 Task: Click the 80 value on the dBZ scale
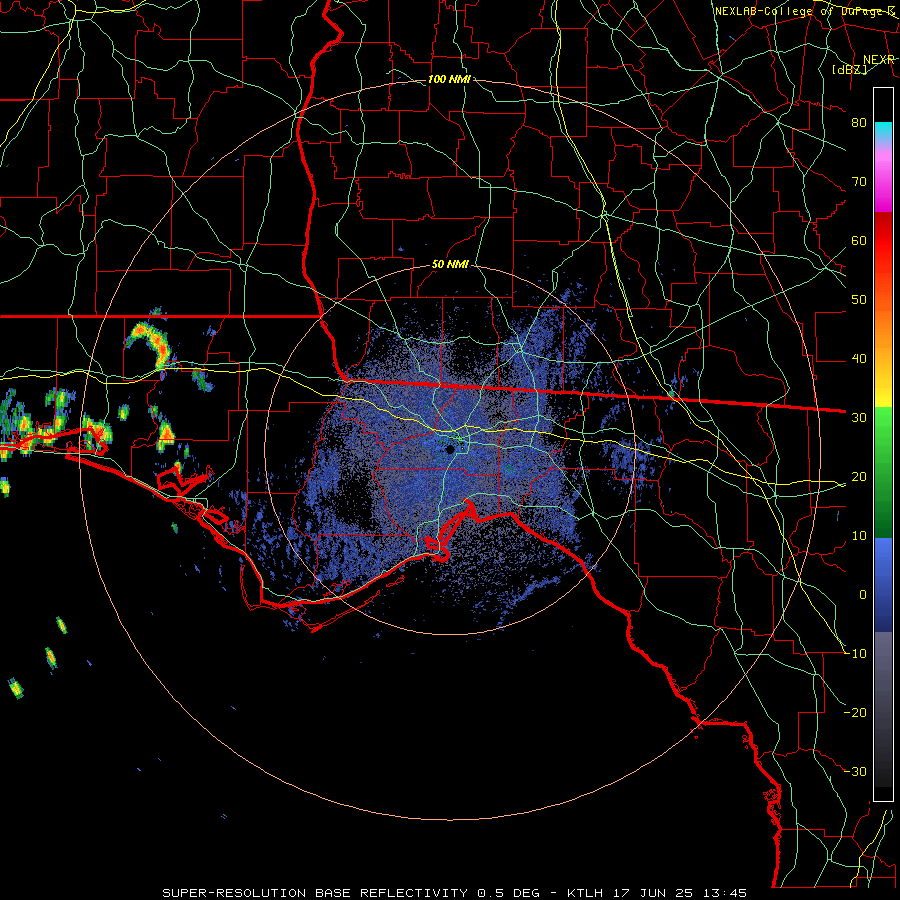(x=859, y=123)
